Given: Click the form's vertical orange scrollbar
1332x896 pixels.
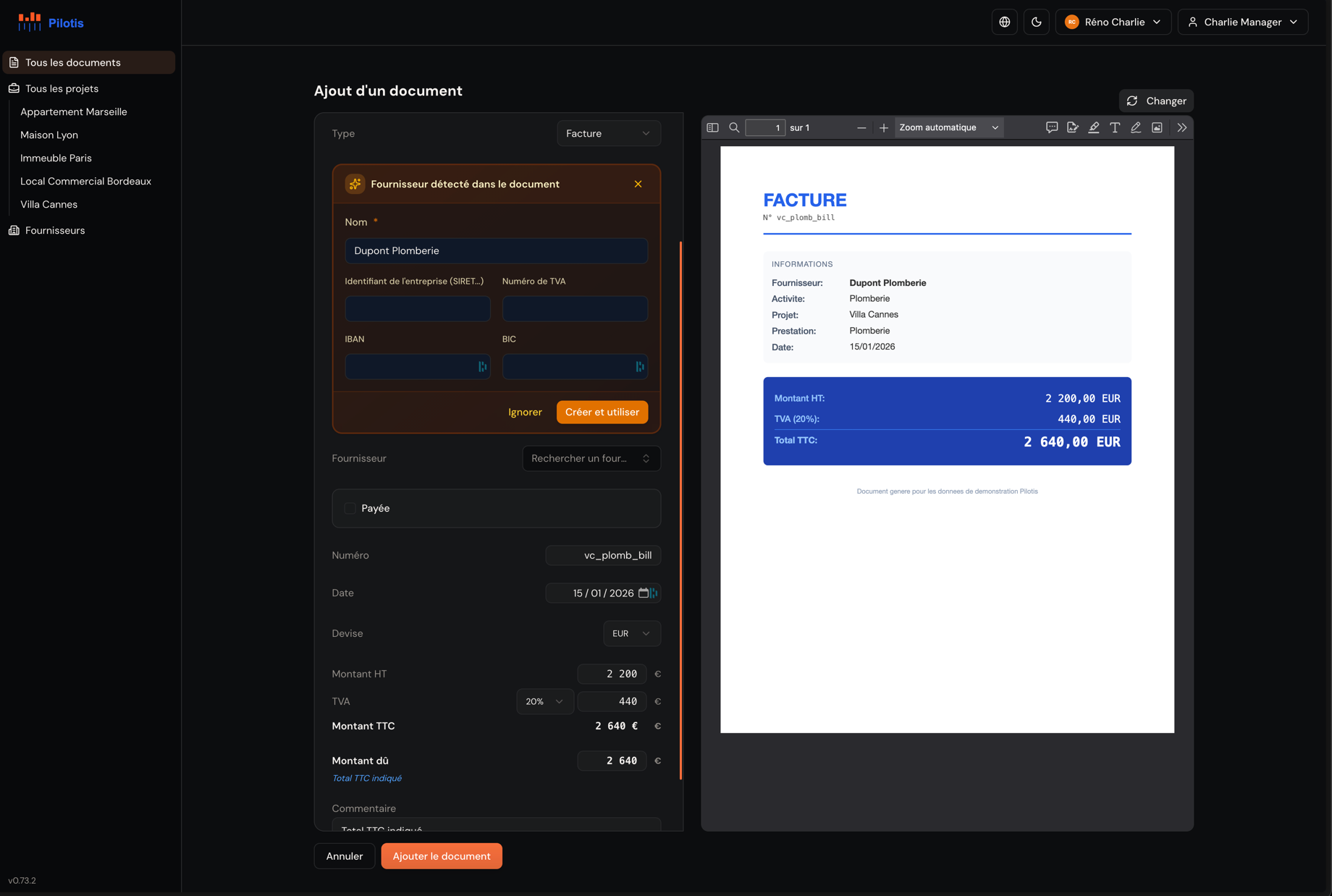Looking at the screenshot, I should point(680,507).
